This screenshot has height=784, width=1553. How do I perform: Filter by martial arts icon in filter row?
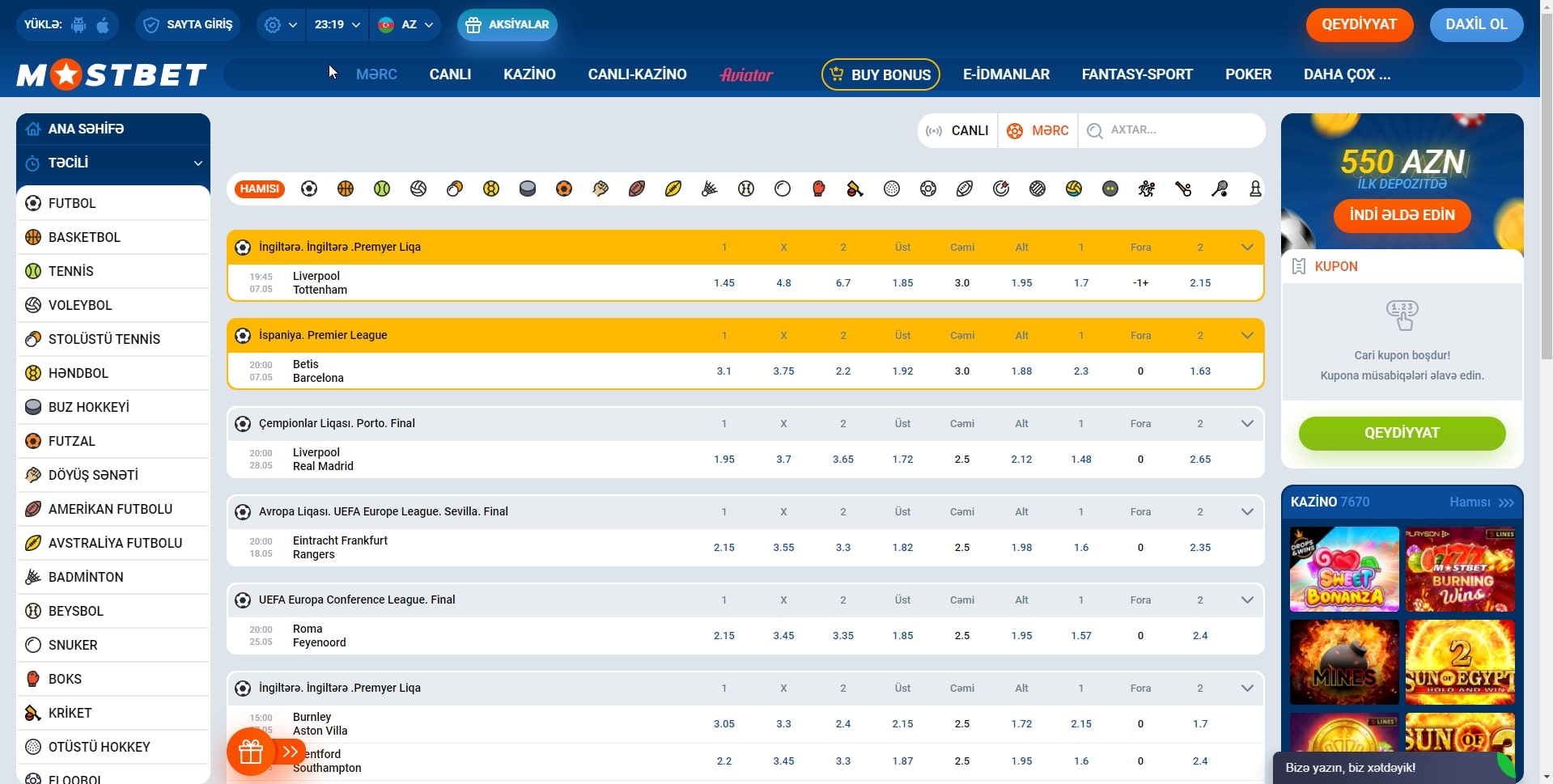tap(600, 189)
